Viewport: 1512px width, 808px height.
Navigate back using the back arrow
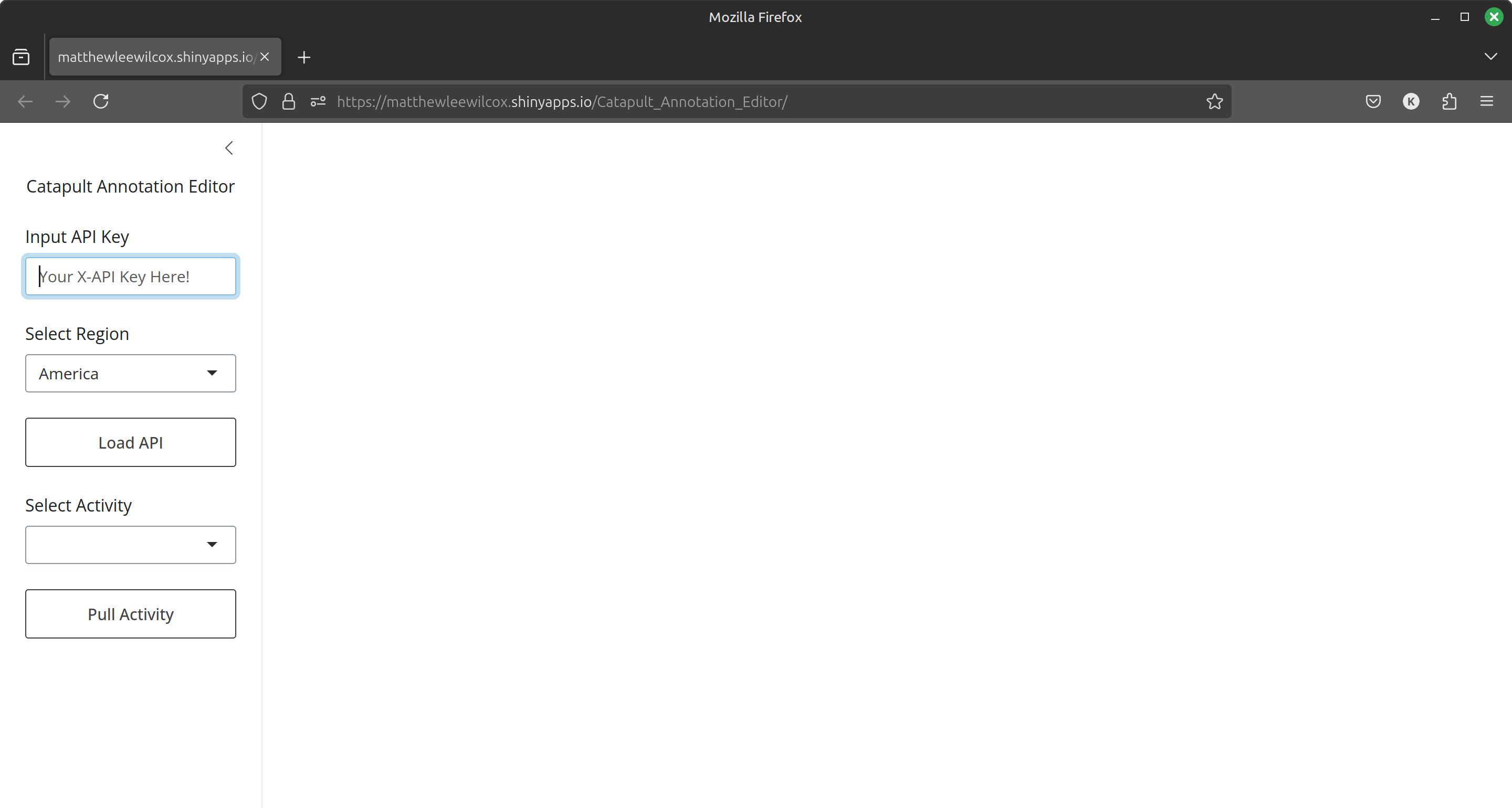(x=25, y=101)
